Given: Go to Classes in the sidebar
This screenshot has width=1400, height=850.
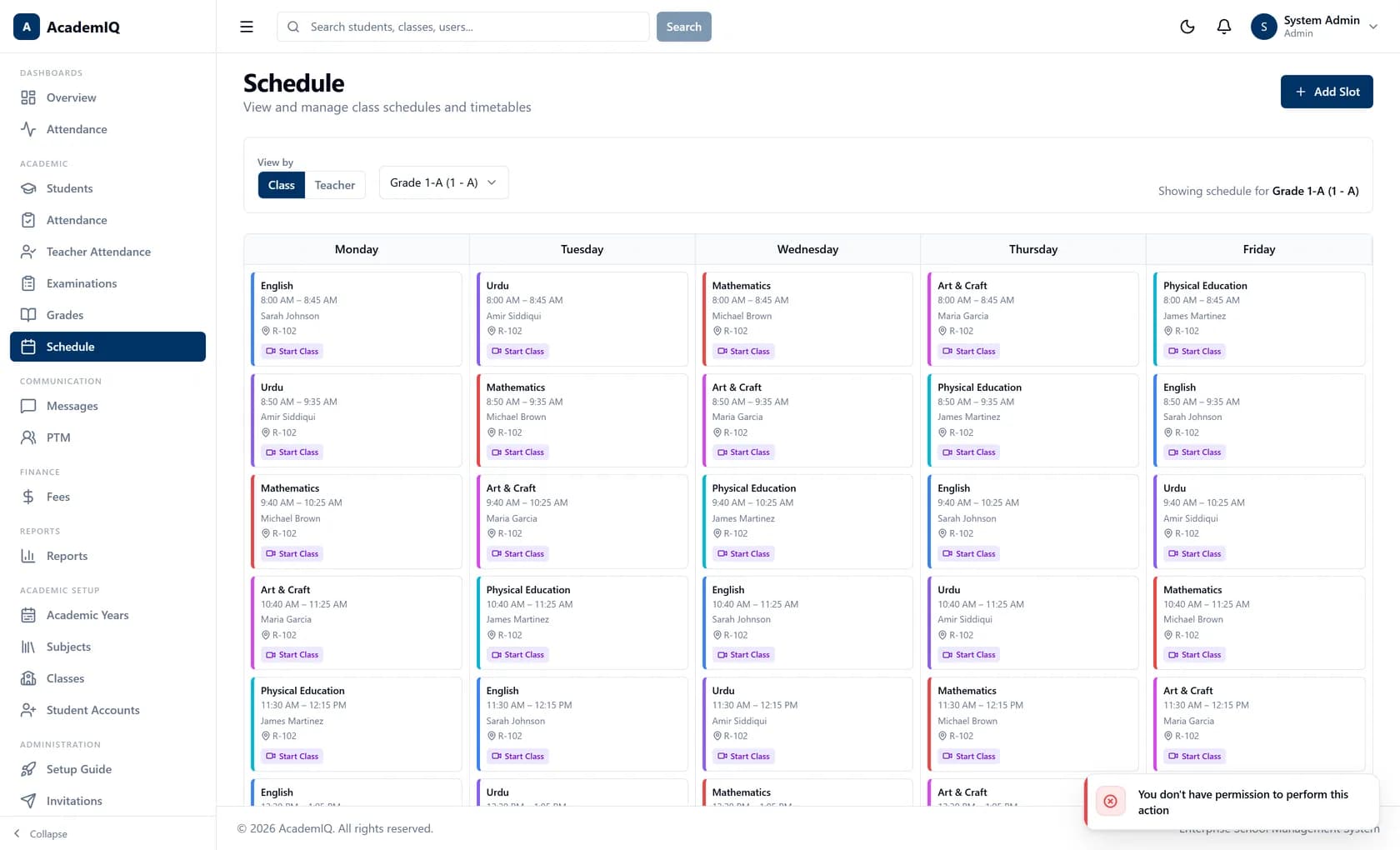Looking at the screenshot, I should pyautogui.click(x=107, y=678).
